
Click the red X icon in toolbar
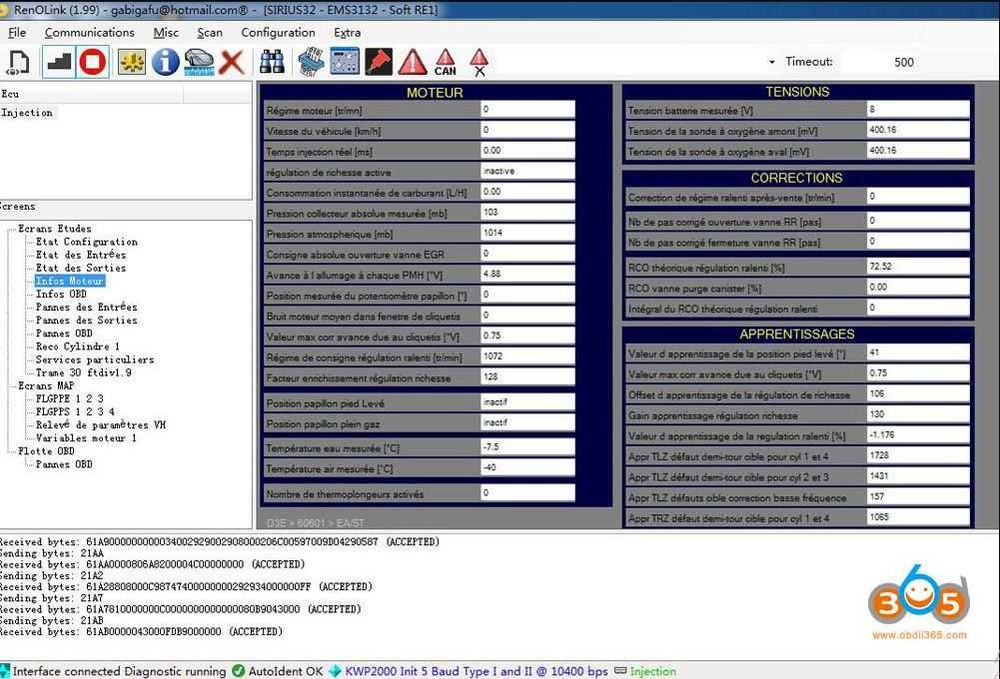tap(232, 62)
